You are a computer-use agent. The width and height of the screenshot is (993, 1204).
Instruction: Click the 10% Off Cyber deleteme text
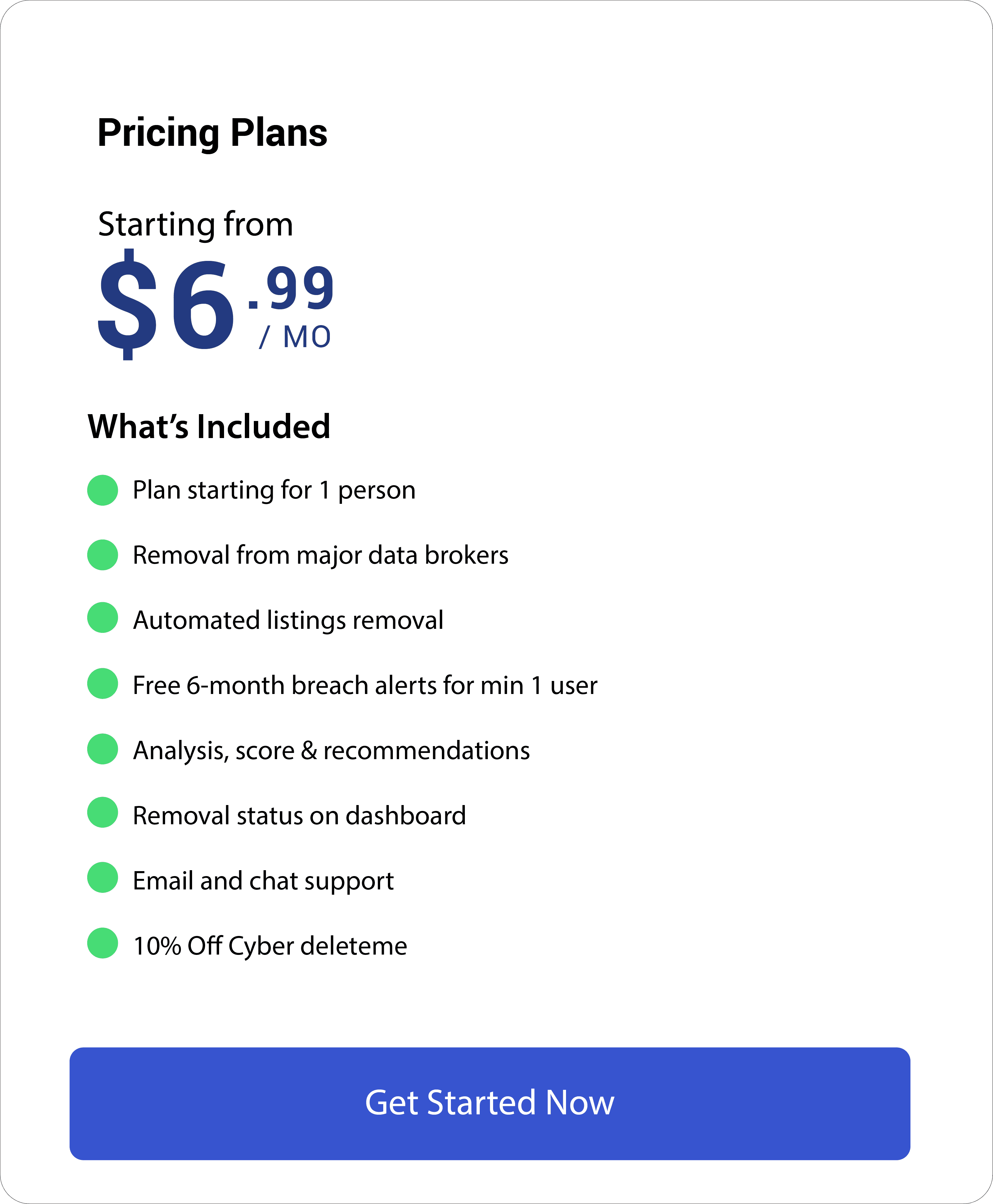click(x=271, y=946)
